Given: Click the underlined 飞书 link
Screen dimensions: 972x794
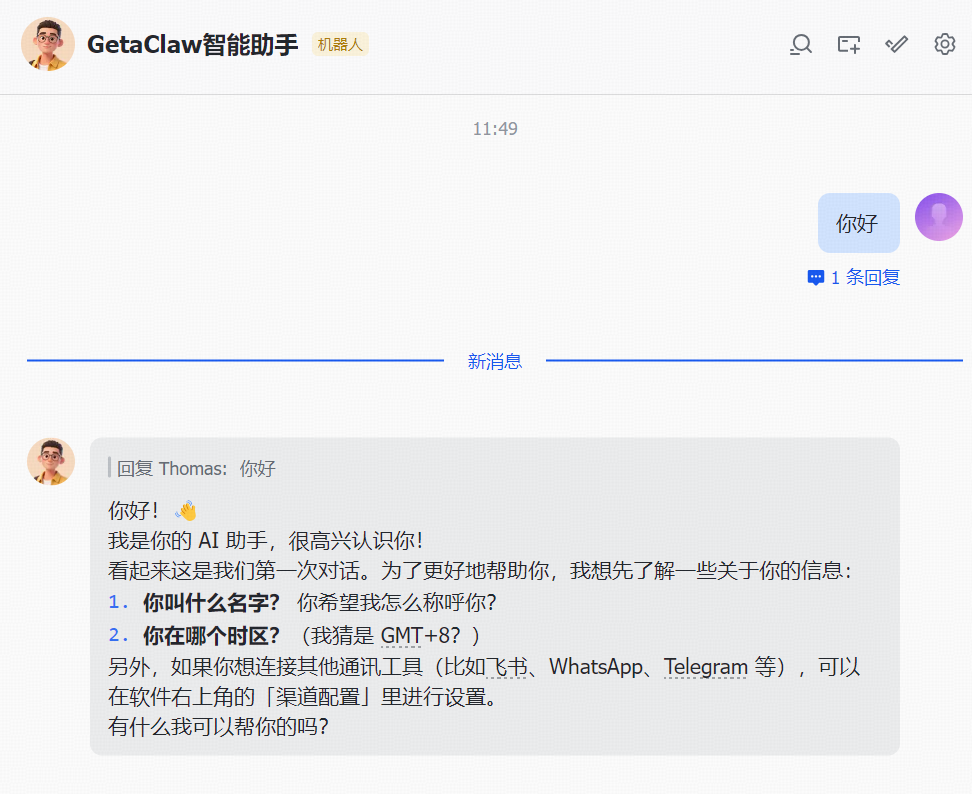Looking at the screenshot, I should 508,666.
